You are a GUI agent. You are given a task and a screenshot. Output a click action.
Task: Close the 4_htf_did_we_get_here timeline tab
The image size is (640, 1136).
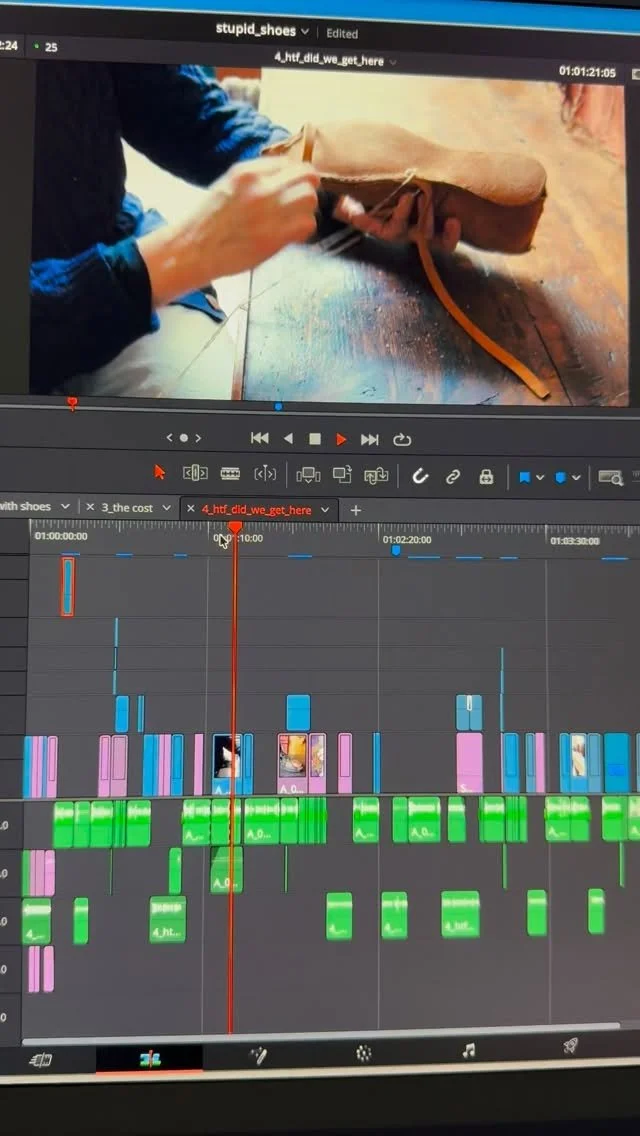191,509
